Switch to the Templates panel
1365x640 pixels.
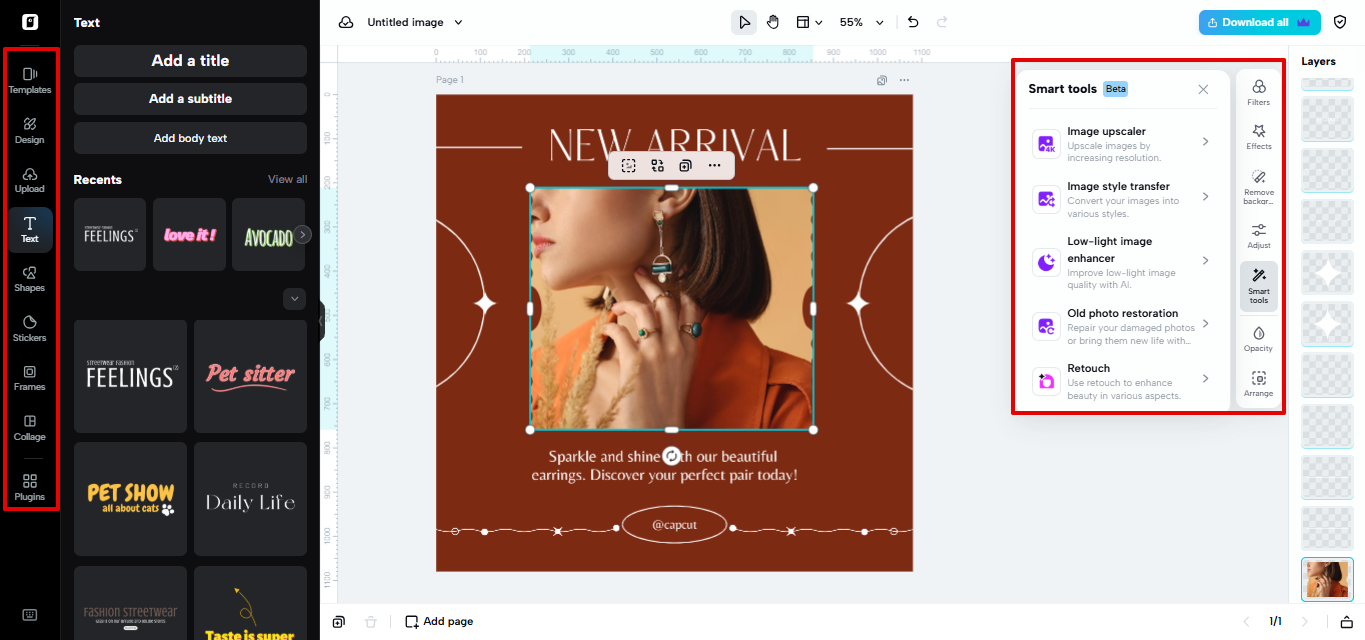[x=30, y=79]
